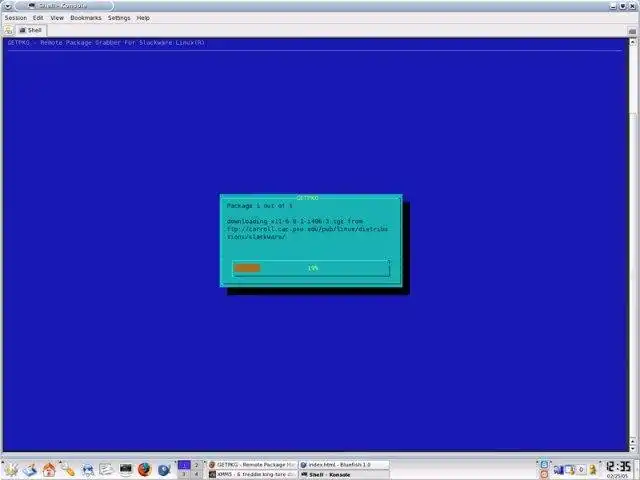Open the Help menu
The height and width of the screenshot is (480, 640).
coord(143,18)
